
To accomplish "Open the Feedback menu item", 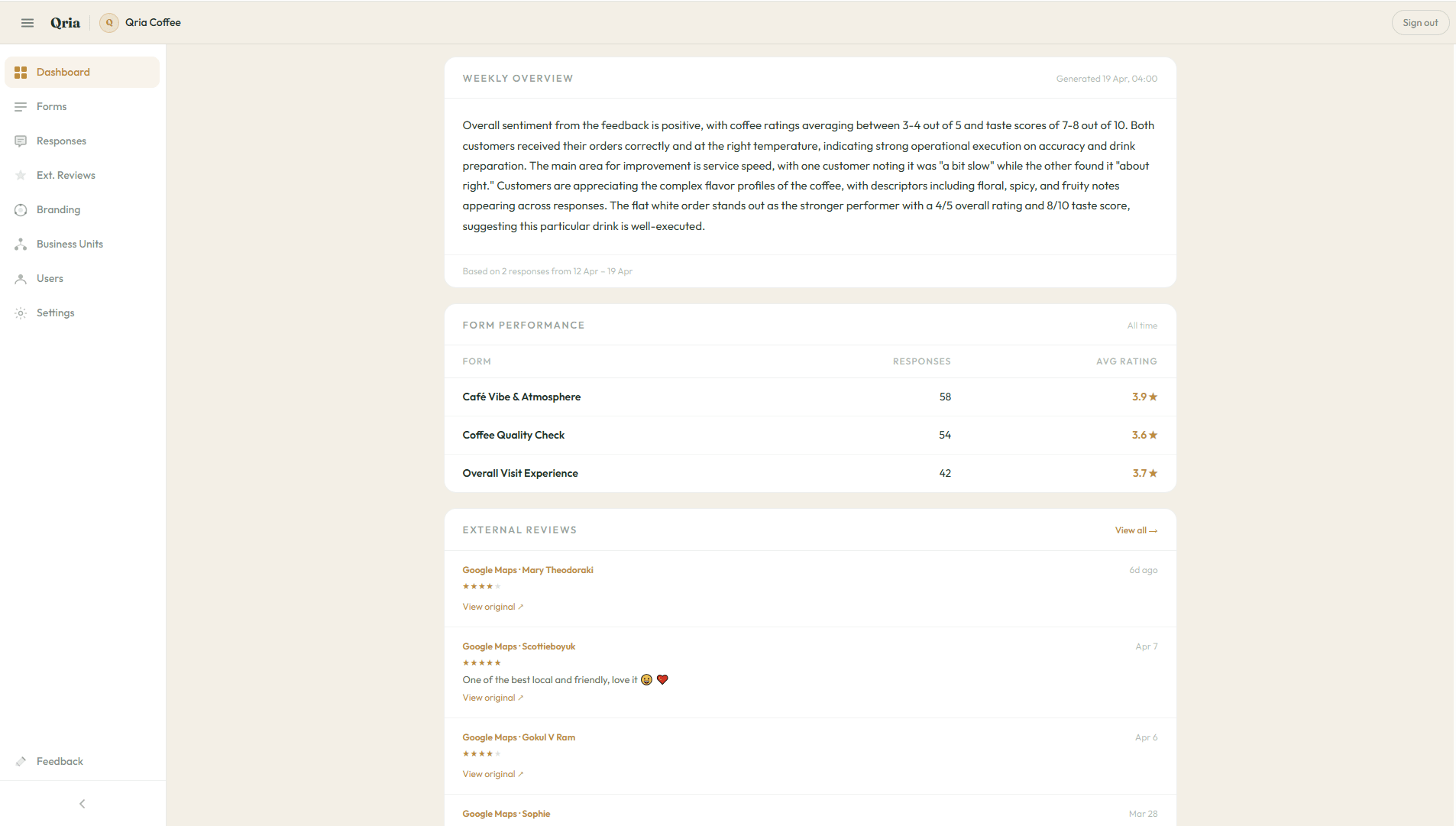I will pyautogui.click(x=83, y=762).
